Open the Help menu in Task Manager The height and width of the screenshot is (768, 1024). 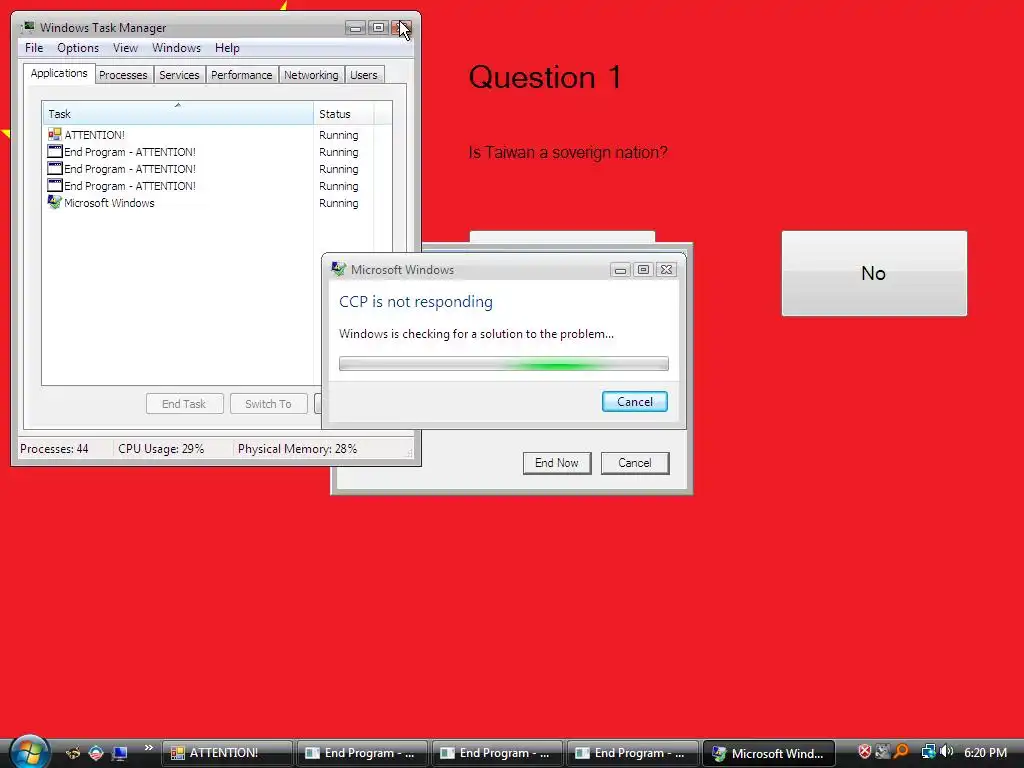click(x=227, y=48)
